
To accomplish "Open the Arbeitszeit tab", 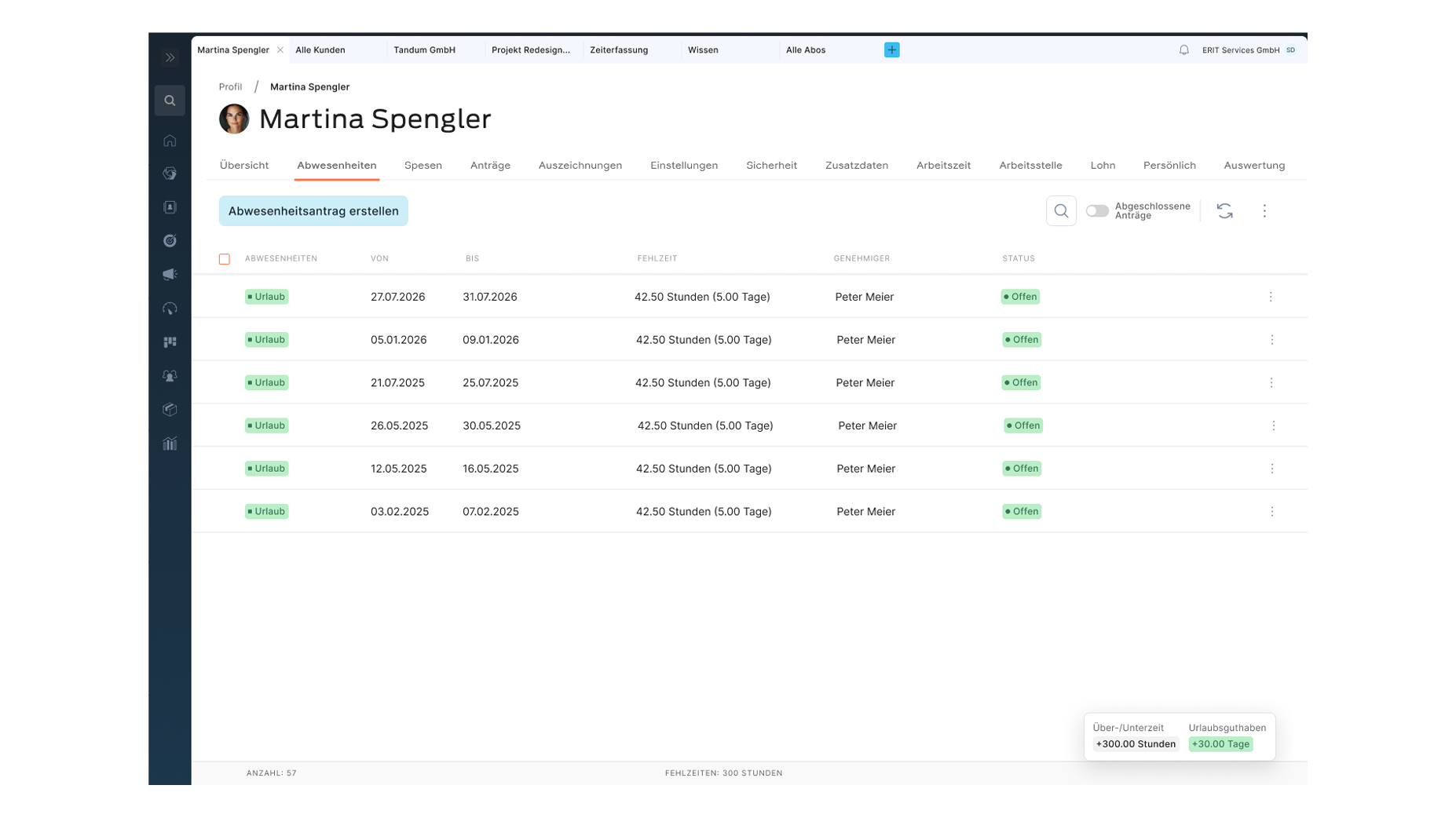I will point(943,165).
